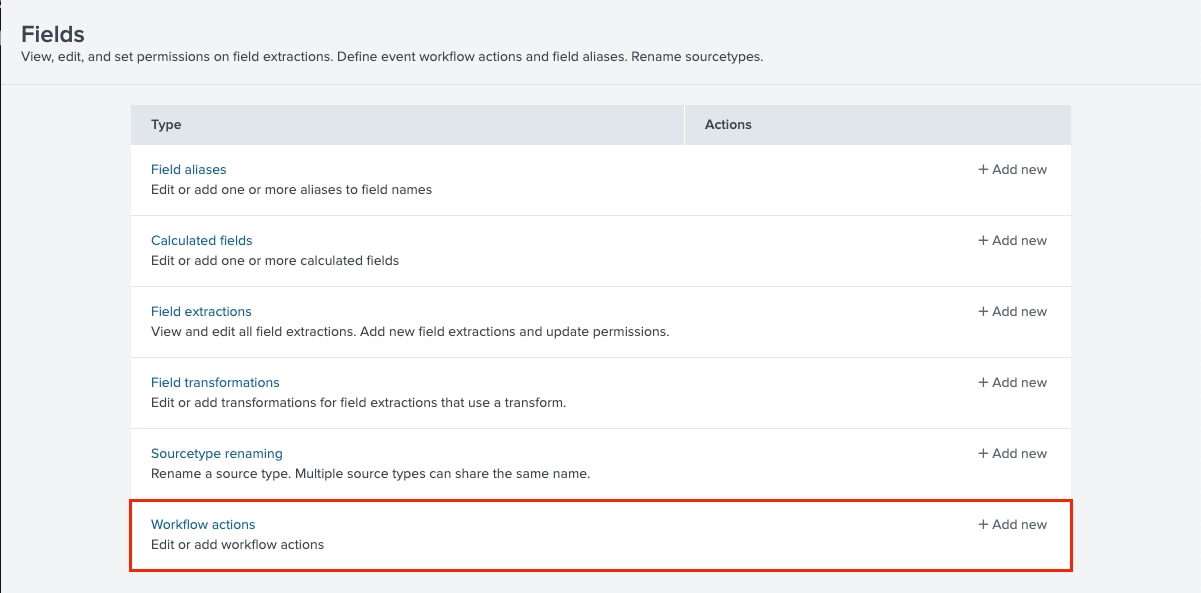Click the 'Edit or add workflow actions' description
1201x593 pixels.
(237, 545)
